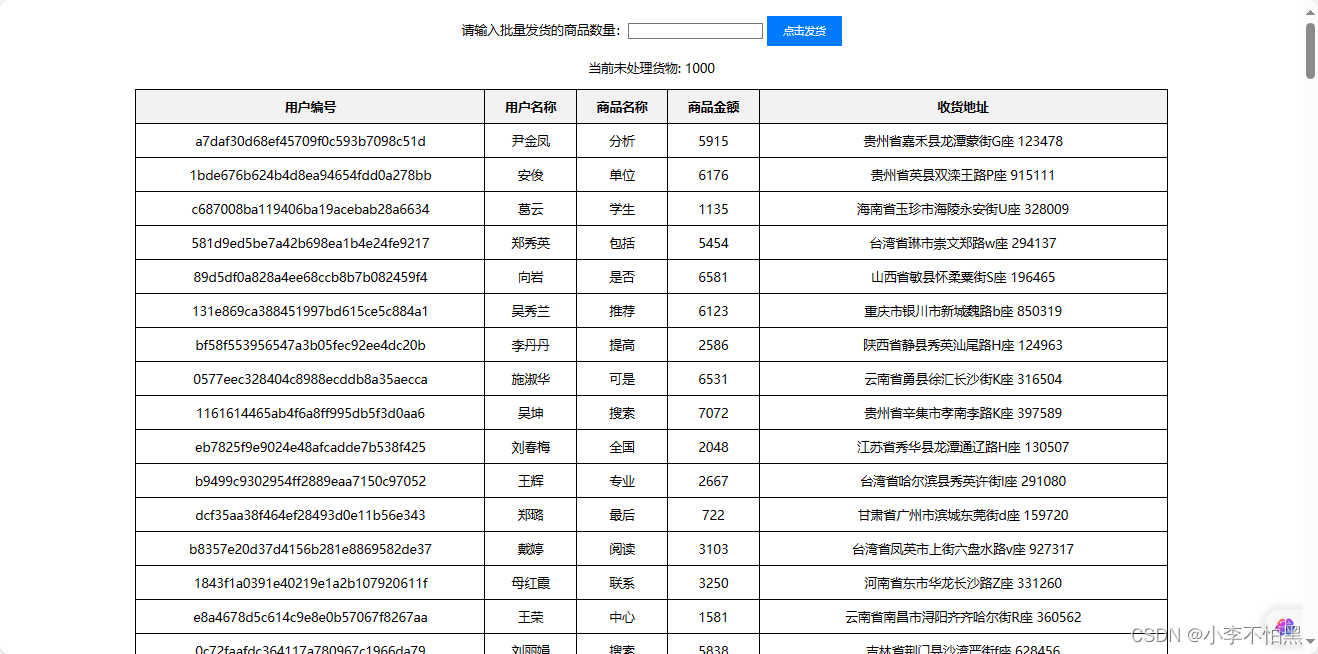Viewport: 1318px width, 654px height.
Task: Click the amount 722
Action: pyautogui.click(x=714, y=515)
